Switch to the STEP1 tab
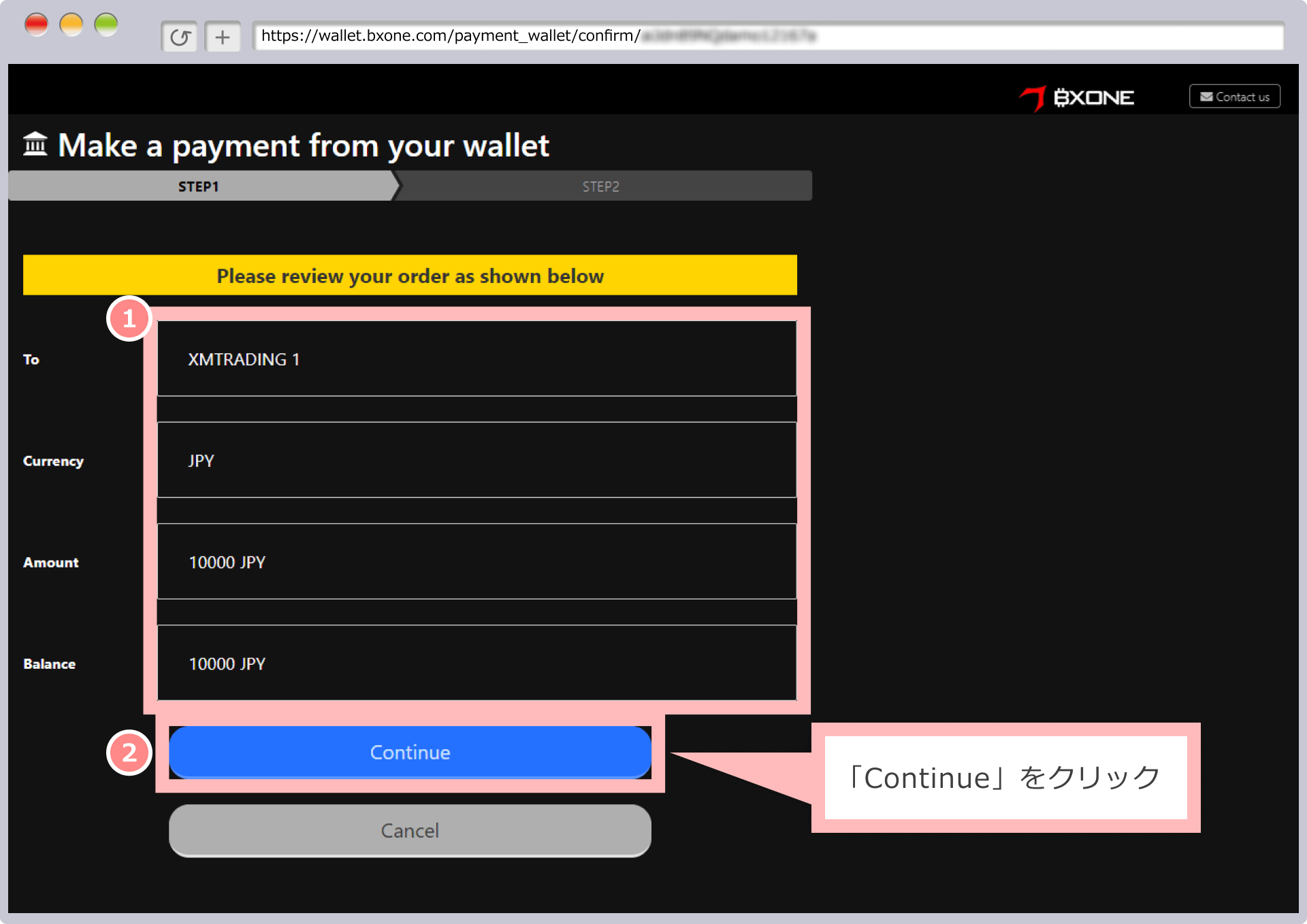This screenshot has height=924, width=1307. click(199, 186)
